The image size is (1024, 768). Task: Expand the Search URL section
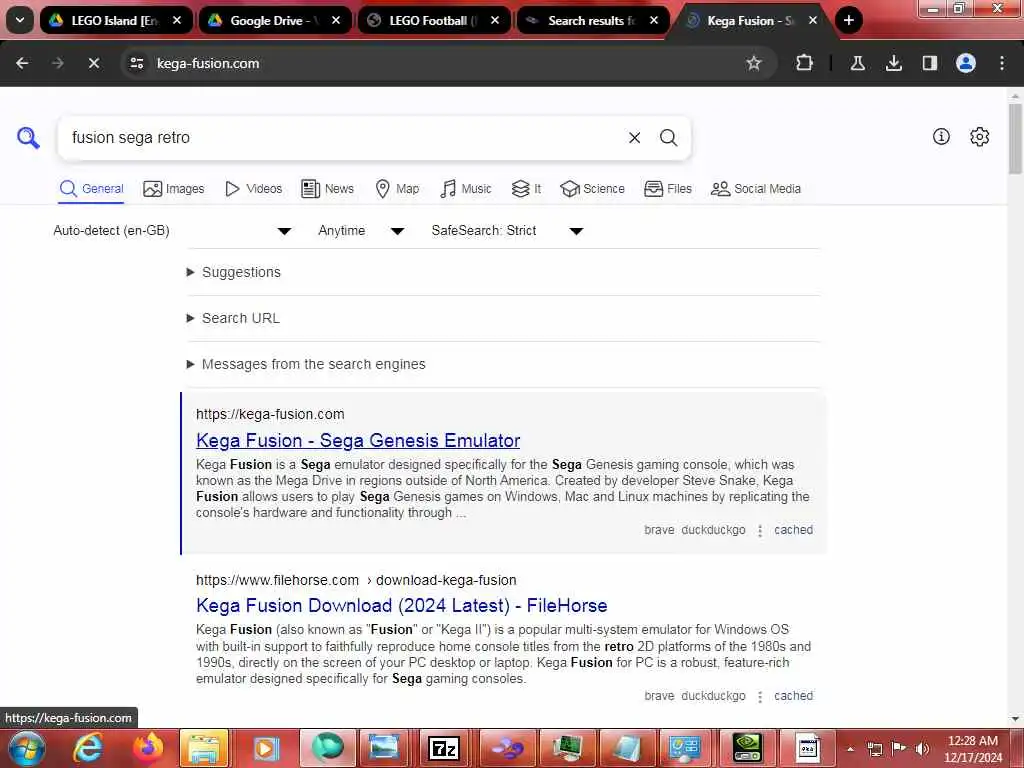click(x=234, y=318)
